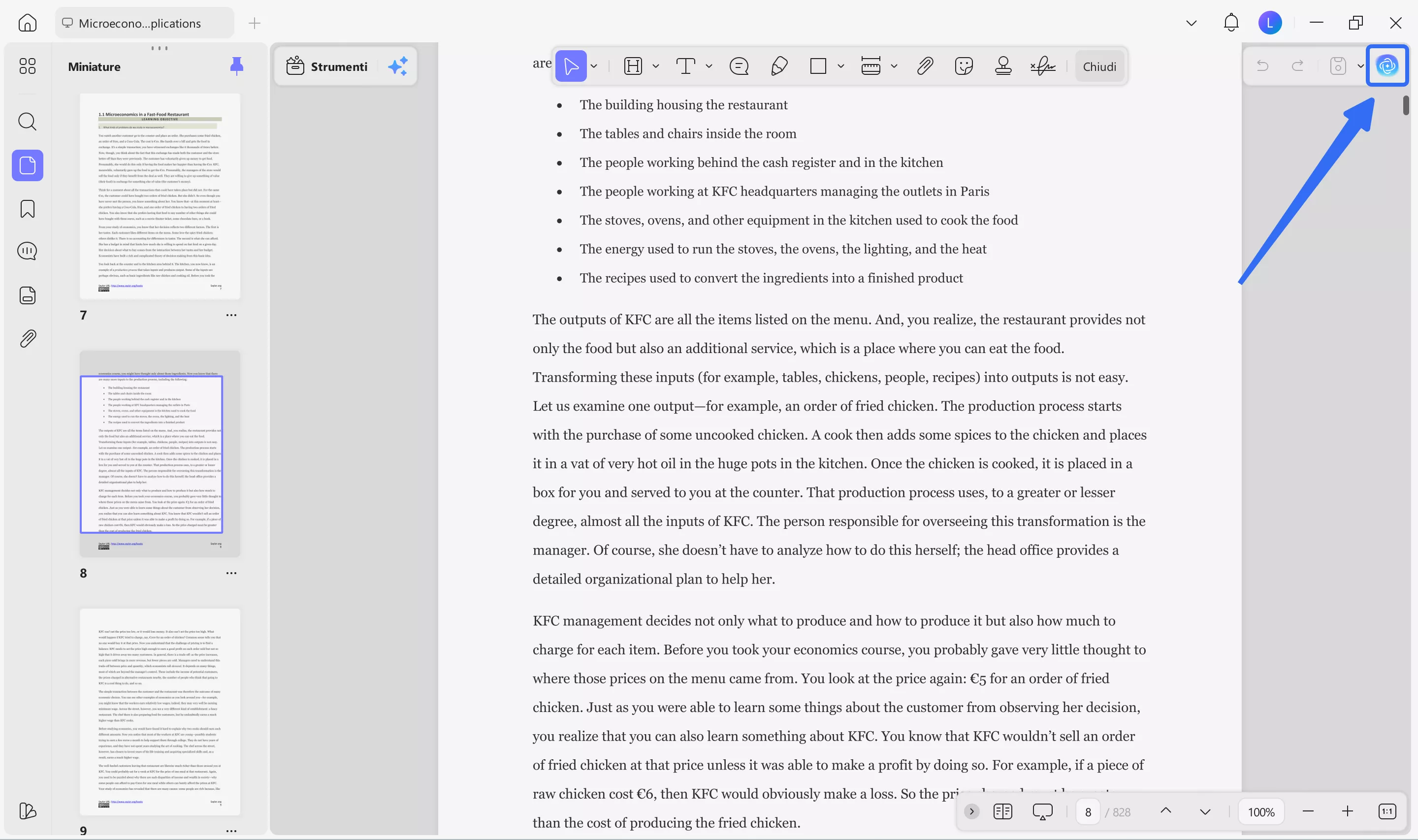The image size is (1418, 840).
Task: Select the eraser tool
Action: pos(779,66)
